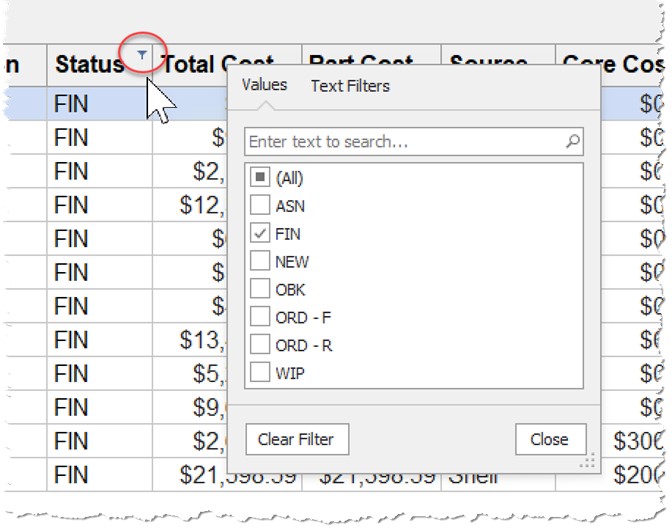Click the Close button in filter popup
672x528 pixels.
549,439
